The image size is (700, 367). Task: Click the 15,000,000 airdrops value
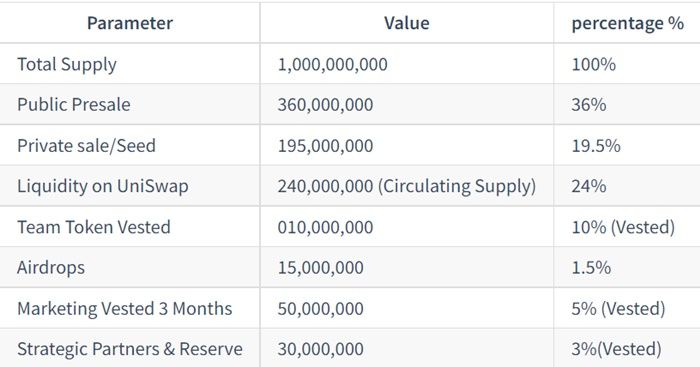321,268
